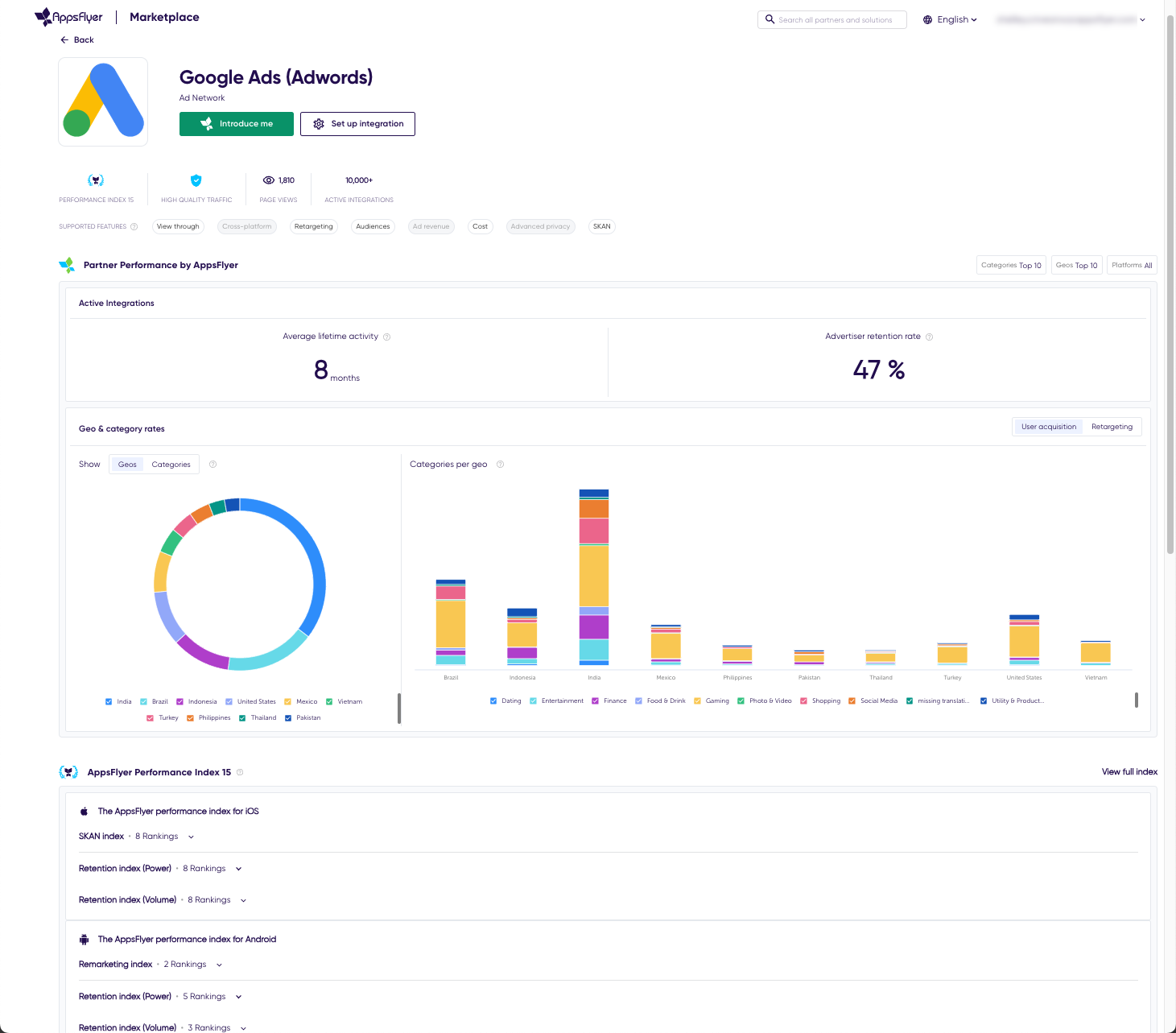This screenshot has height=1033, width=1176.
Task: Switch to the Geos view tab
Action: click(x=127, y=465)
